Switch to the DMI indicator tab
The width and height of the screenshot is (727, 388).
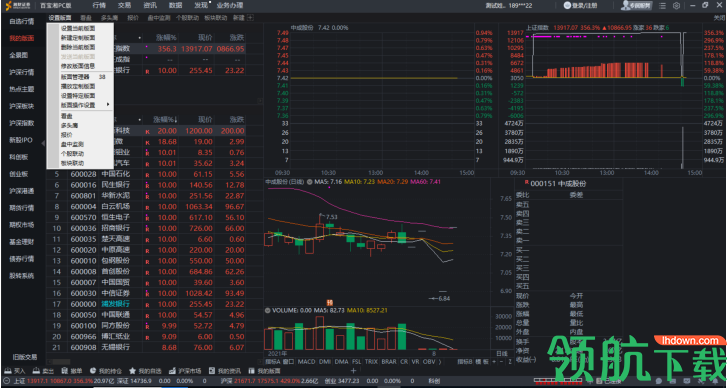pos(325,362)
